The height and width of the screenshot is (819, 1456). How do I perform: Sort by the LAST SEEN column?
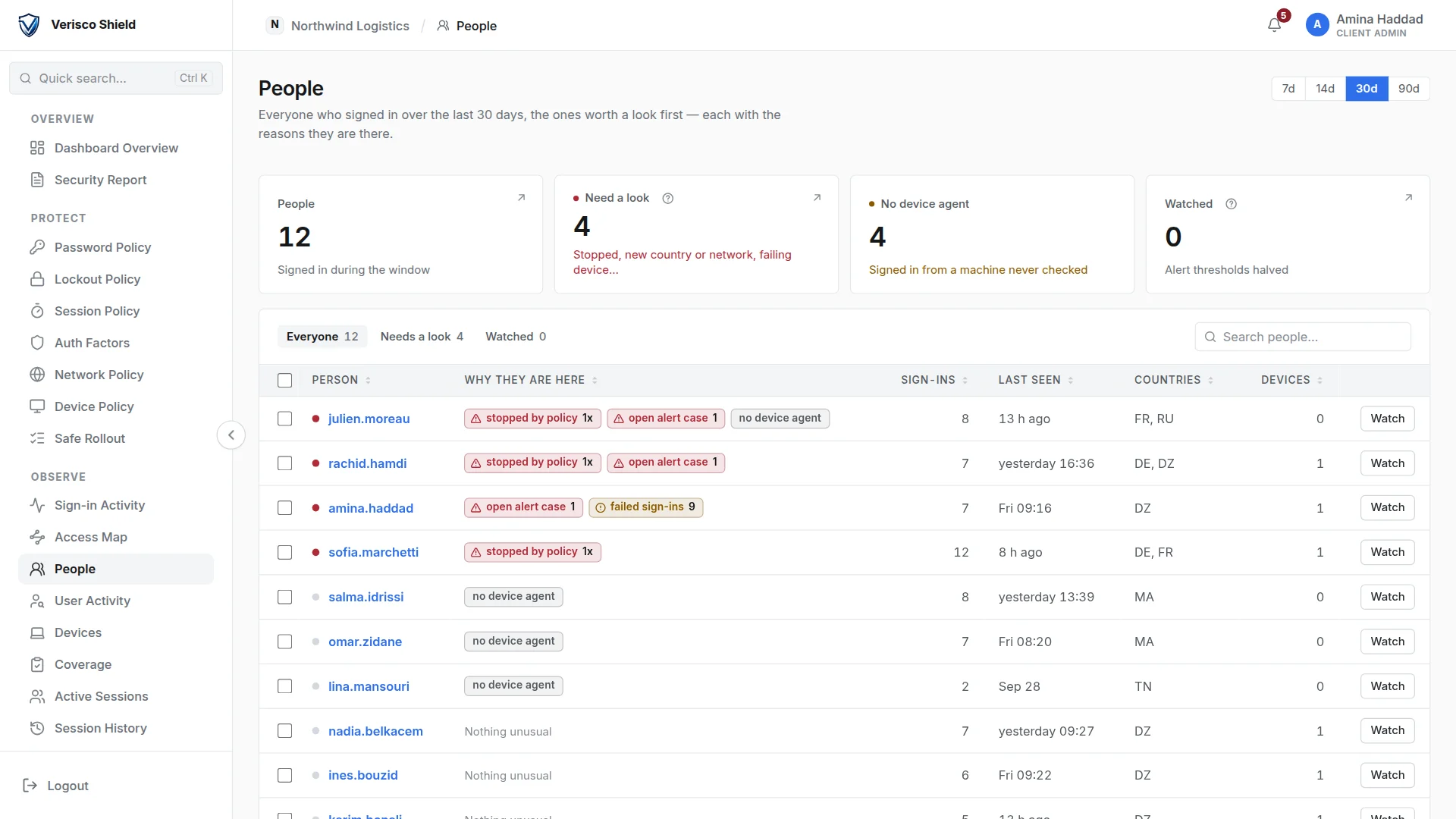1036,380
